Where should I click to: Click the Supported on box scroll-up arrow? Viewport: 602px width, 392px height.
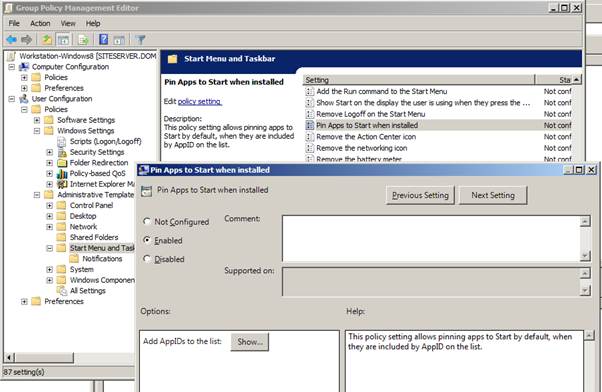point(585,273)
